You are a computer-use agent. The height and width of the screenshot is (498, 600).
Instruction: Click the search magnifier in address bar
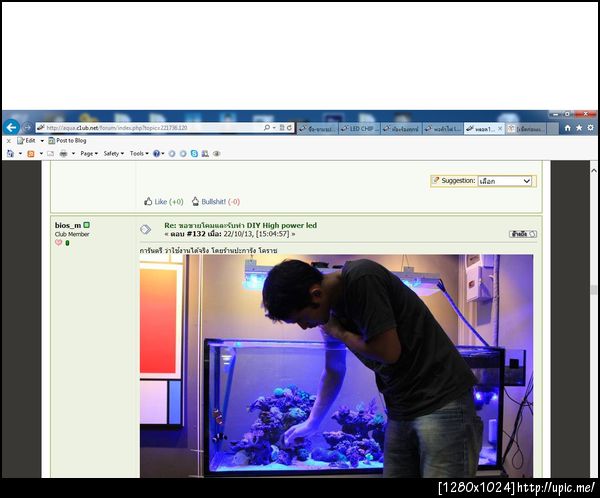(x=267, y=127)
